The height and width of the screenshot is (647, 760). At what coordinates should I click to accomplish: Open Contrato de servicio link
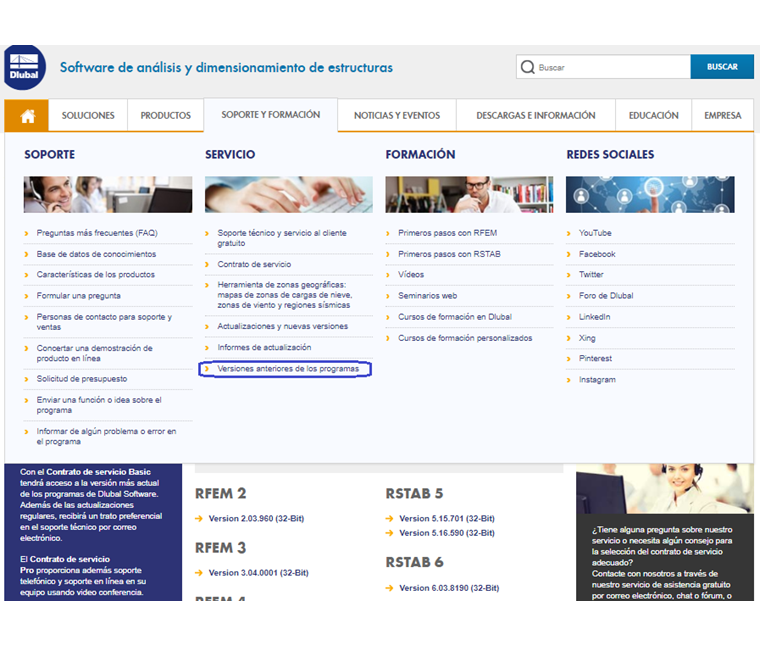point(254,265)
